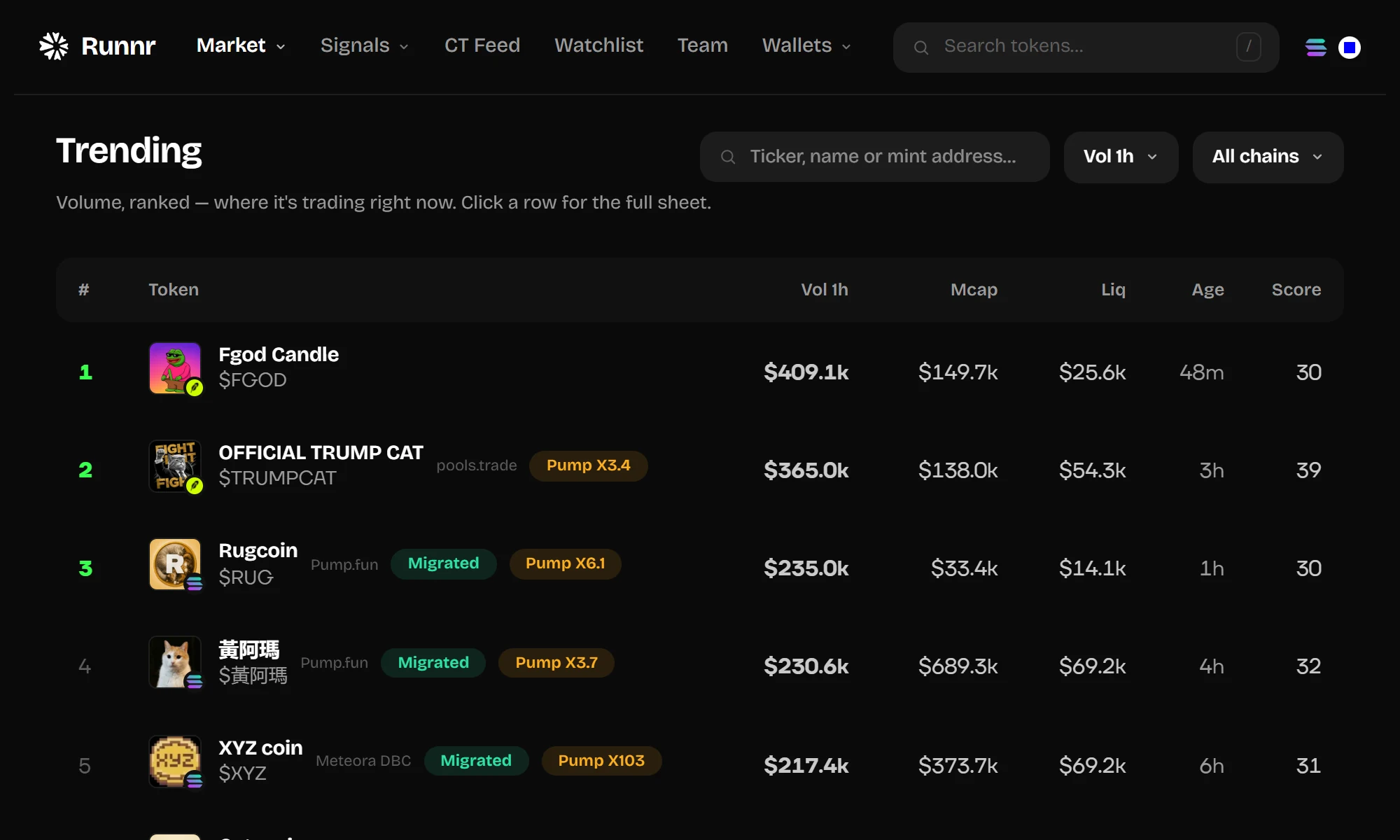Click Pump X3.7 badge
This screenshot has height=840, width=1400.
(x=556, y=662)
